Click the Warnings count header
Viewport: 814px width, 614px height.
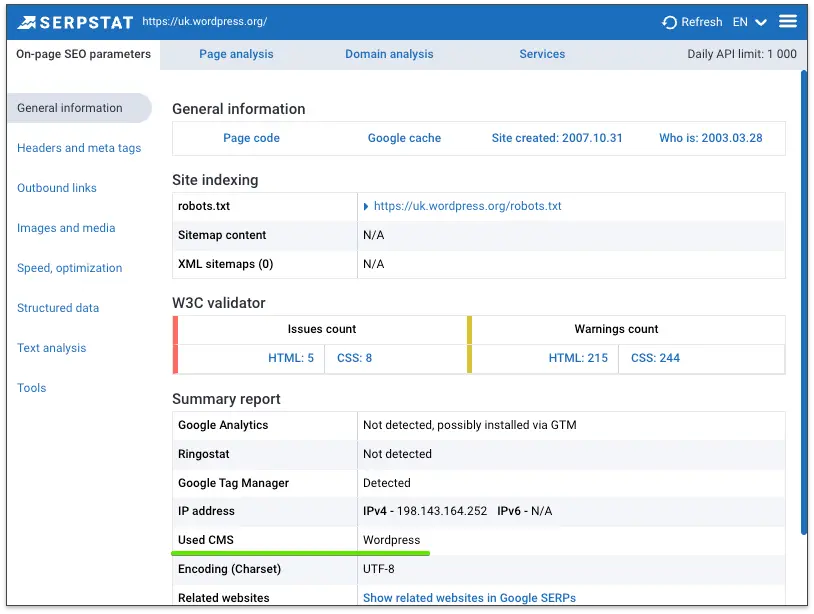point(616,329)
